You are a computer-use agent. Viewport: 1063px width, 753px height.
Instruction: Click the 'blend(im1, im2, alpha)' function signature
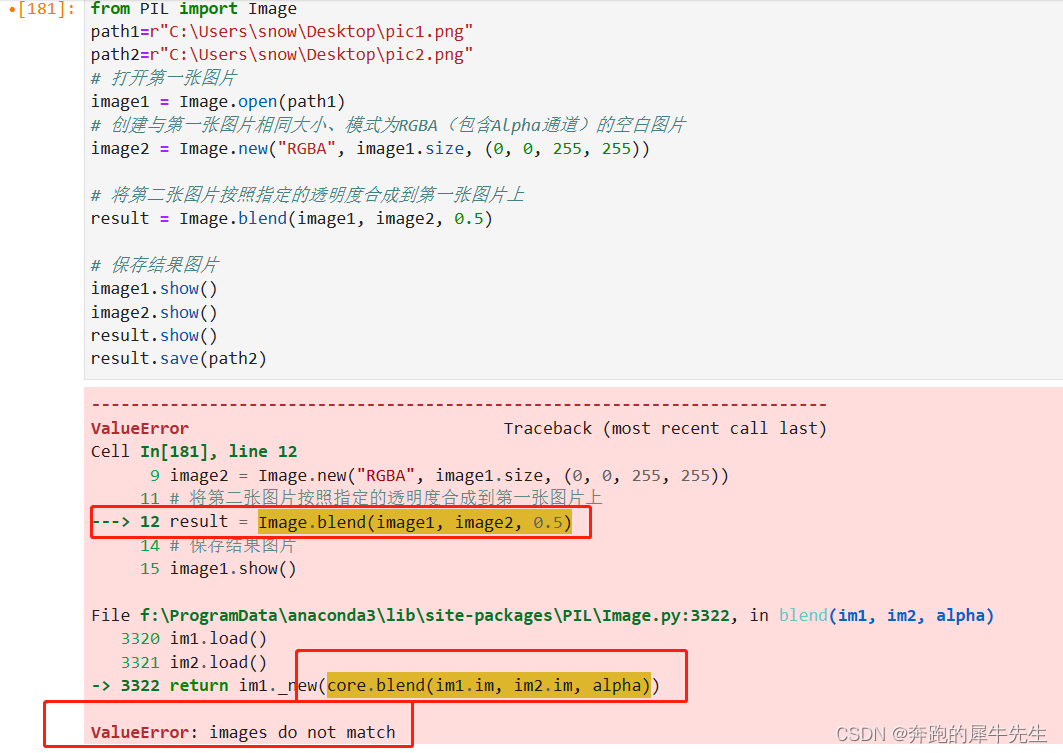pos(887,615)
